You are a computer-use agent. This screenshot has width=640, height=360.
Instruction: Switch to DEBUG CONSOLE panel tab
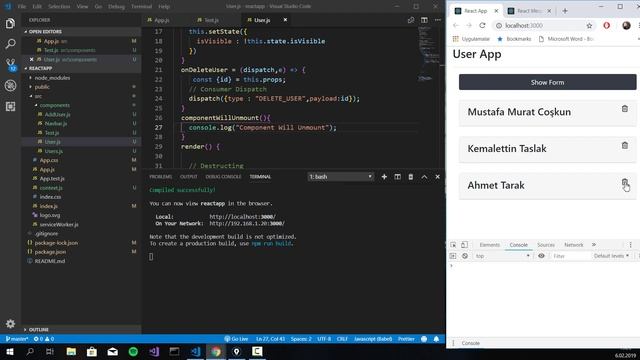223,177
